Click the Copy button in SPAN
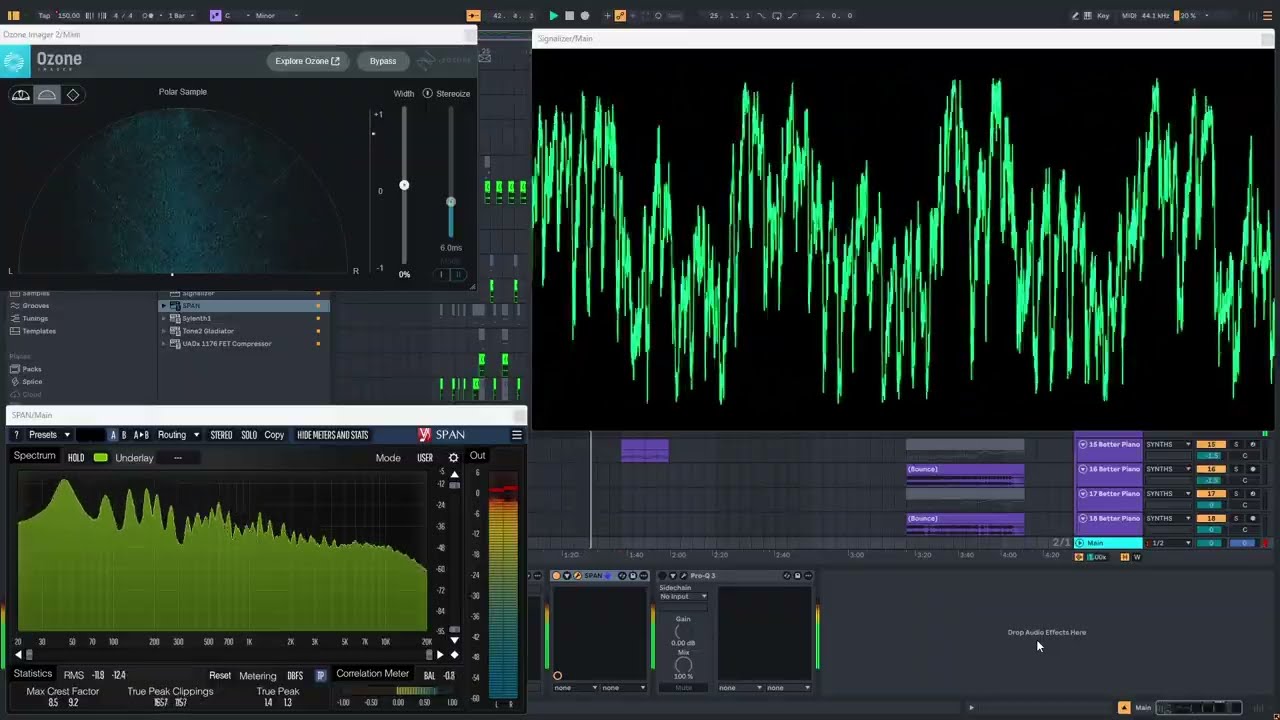This screenshot has height=720, width=1280. pyautogui.click(x=274, y=435)
